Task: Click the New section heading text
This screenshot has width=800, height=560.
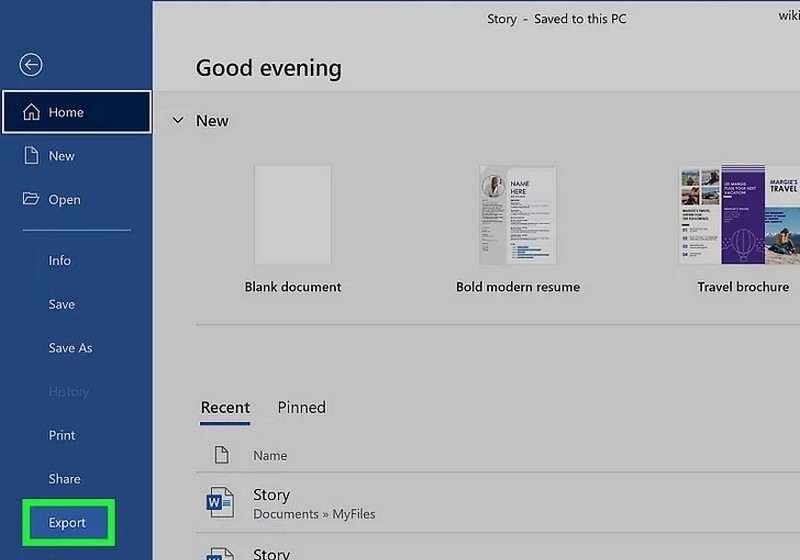Action: coord(212,121)
